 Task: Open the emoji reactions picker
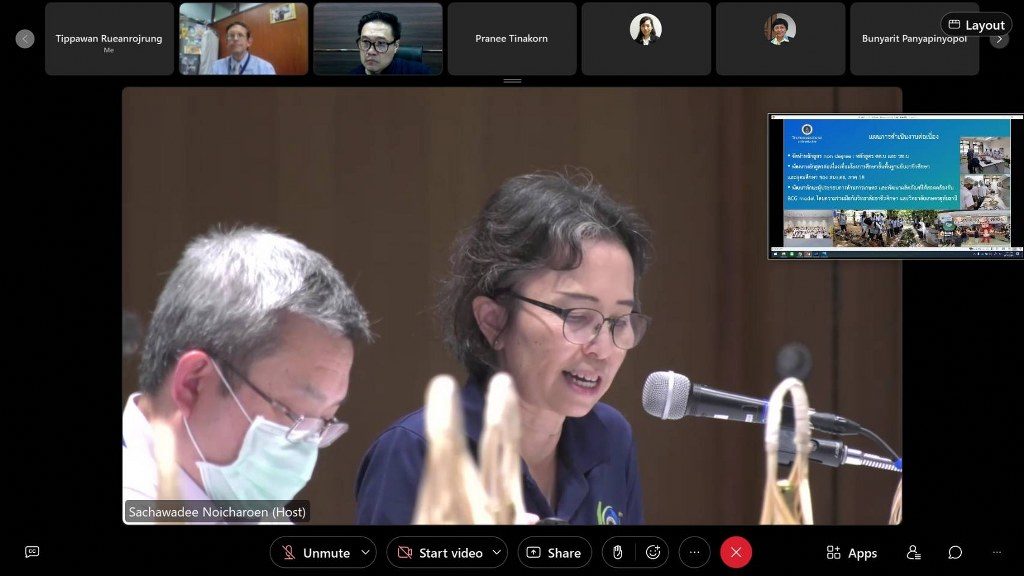(653, 552)
